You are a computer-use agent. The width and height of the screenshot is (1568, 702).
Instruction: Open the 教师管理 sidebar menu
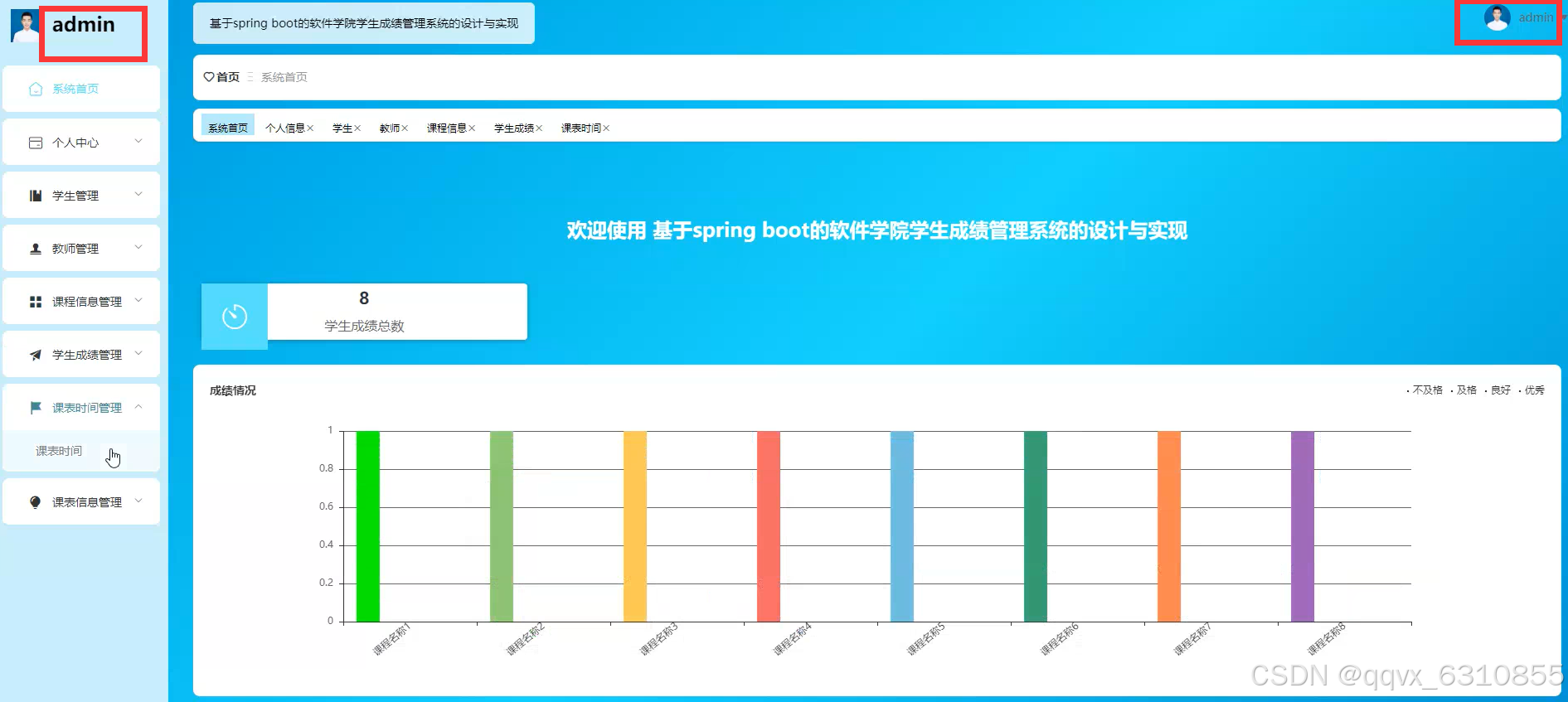[81, 249]
